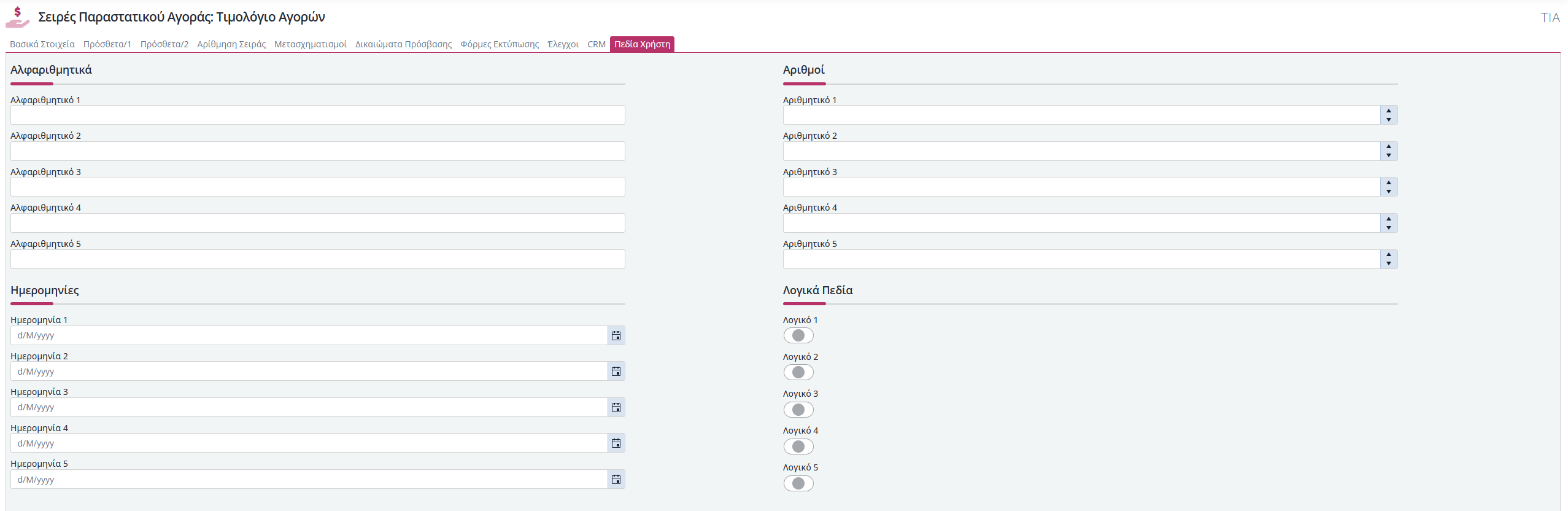
Task: Click inside the Αριθμητικό 3 number field
Action: (x=1082, y=187)
